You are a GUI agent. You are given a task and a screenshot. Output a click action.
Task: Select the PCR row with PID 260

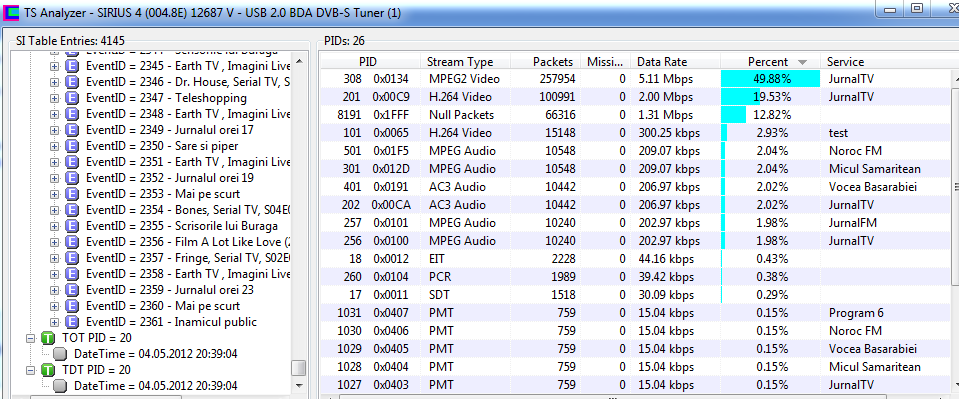[x=635, y=277]
